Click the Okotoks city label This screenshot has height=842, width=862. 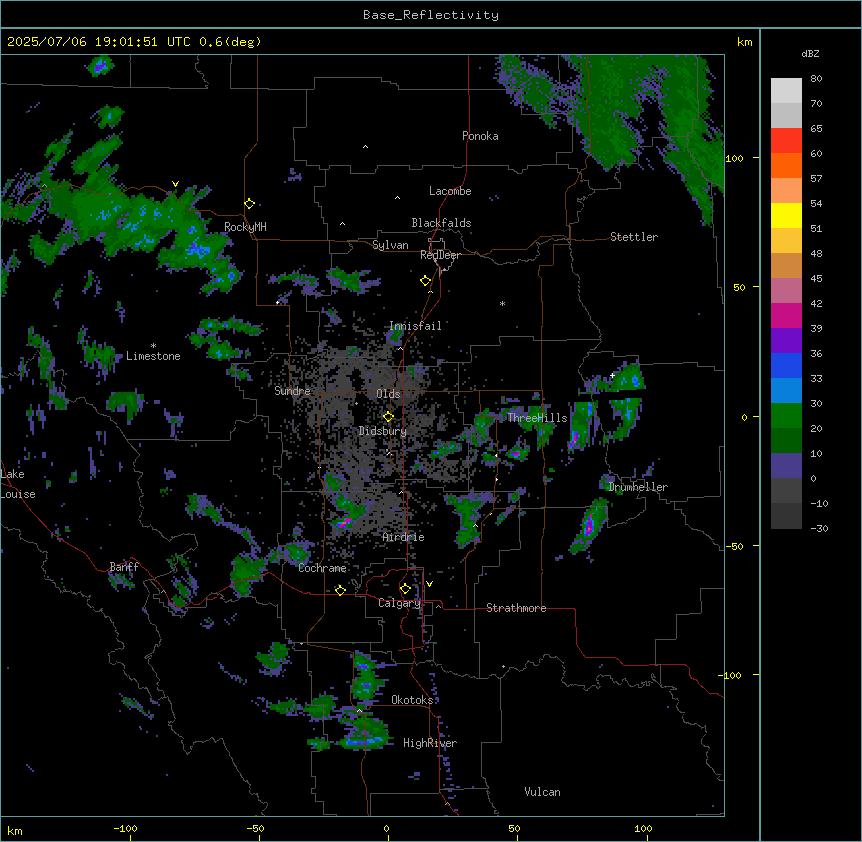pyautogui.click(x=412, y=700)
